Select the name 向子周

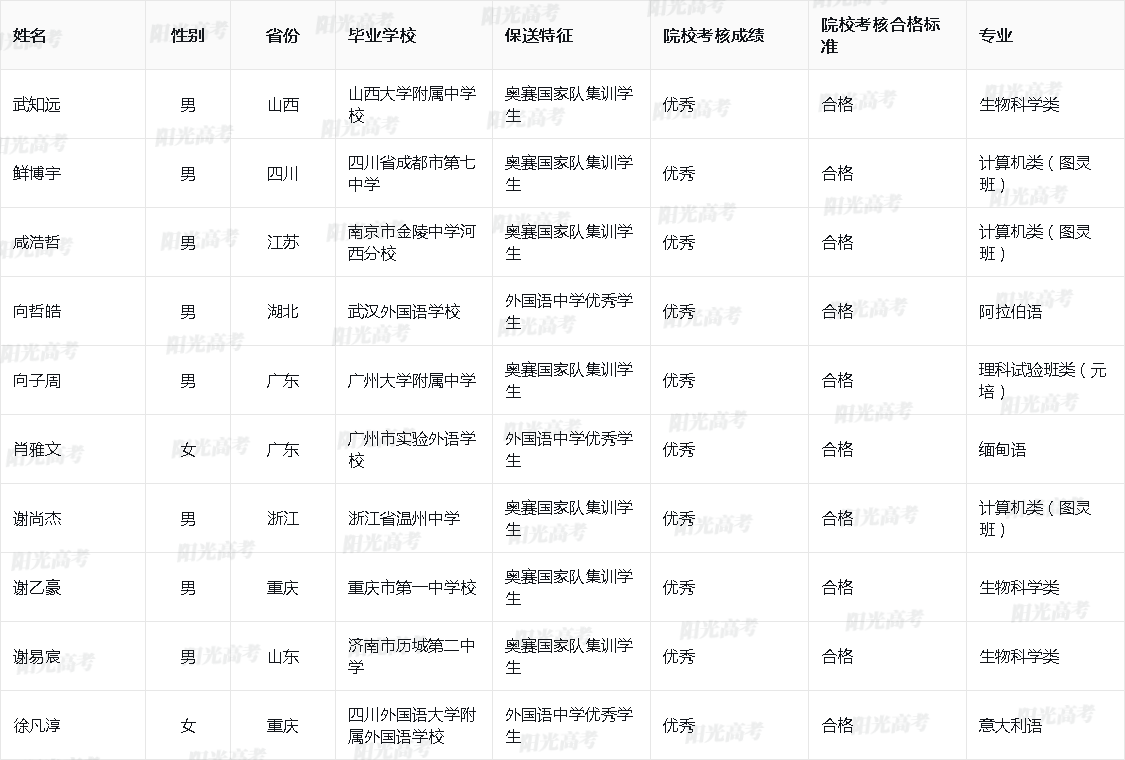(37, 380)
